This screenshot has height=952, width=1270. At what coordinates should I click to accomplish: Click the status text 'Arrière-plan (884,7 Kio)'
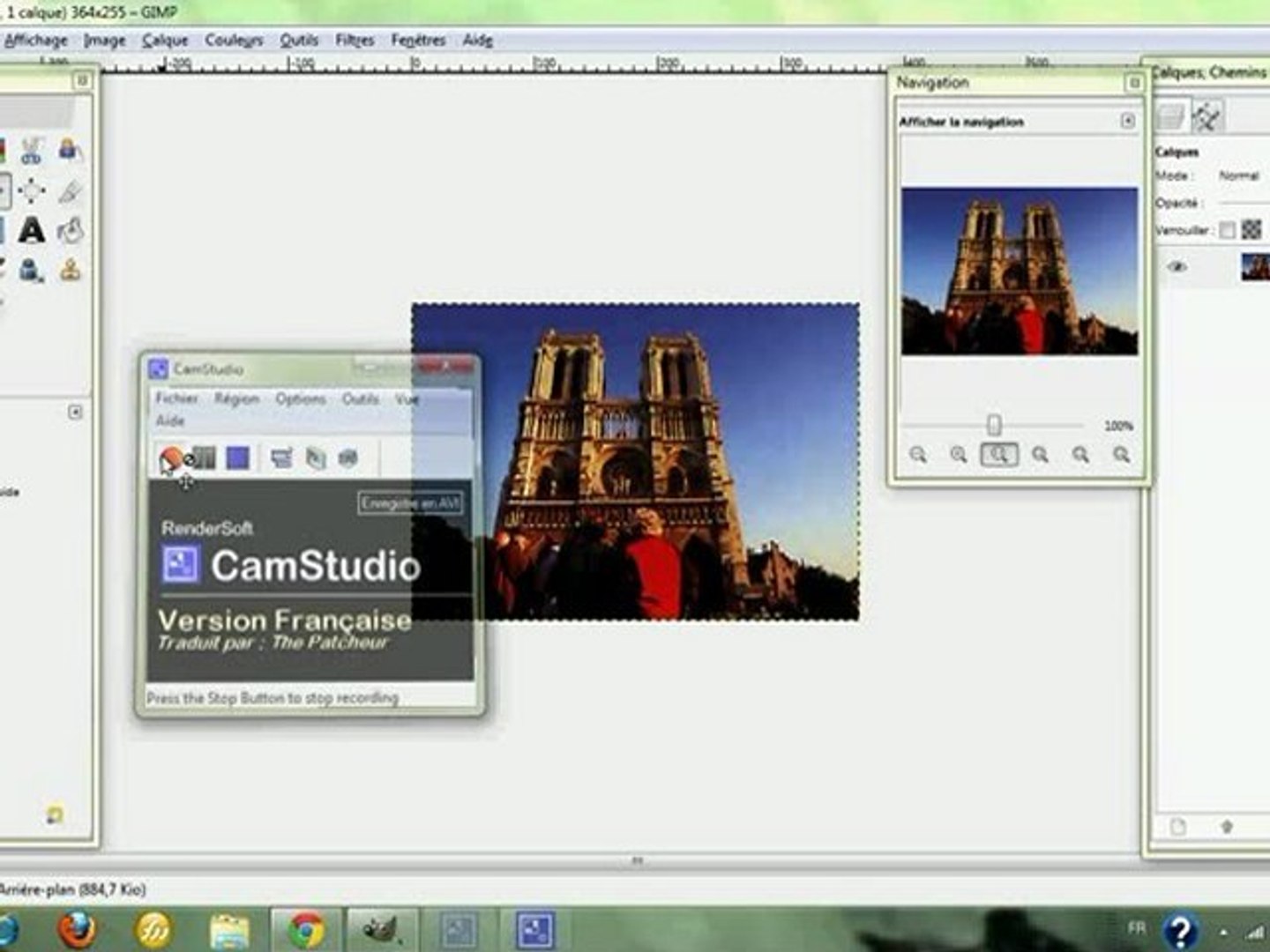73,889
